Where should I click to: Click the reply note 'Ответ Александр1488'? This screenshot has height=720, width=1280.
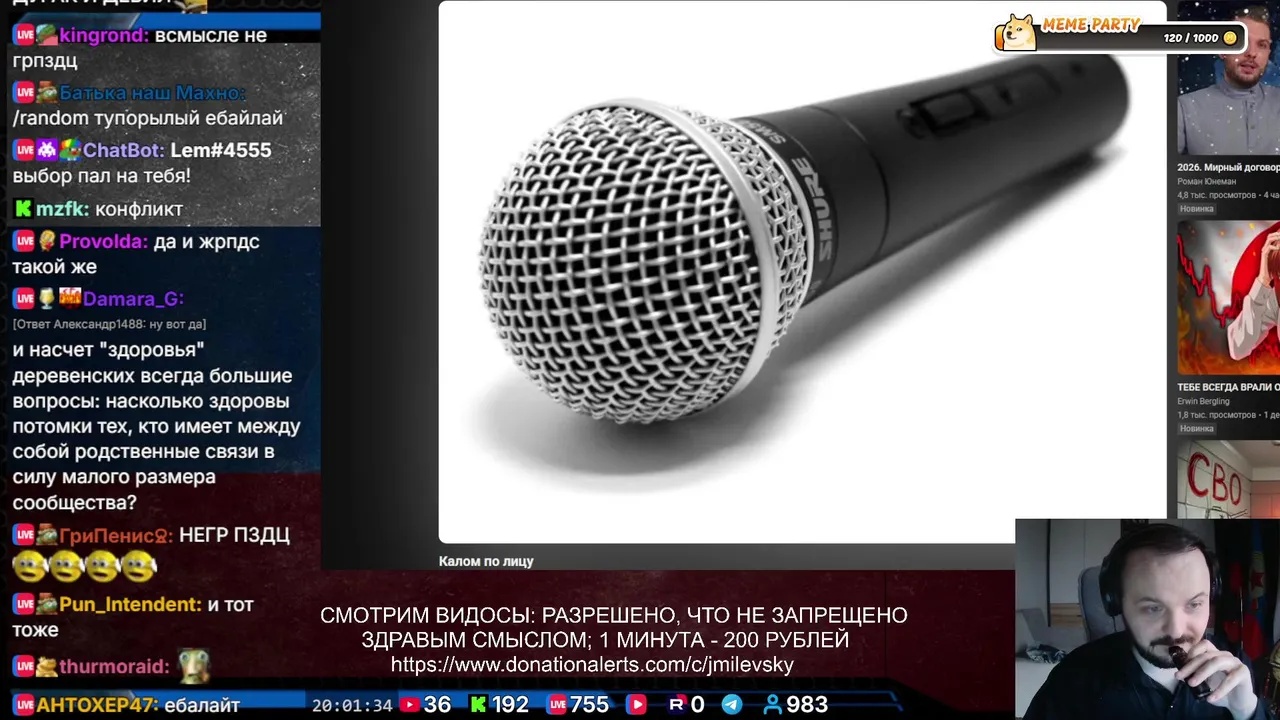tap(109, 324)
